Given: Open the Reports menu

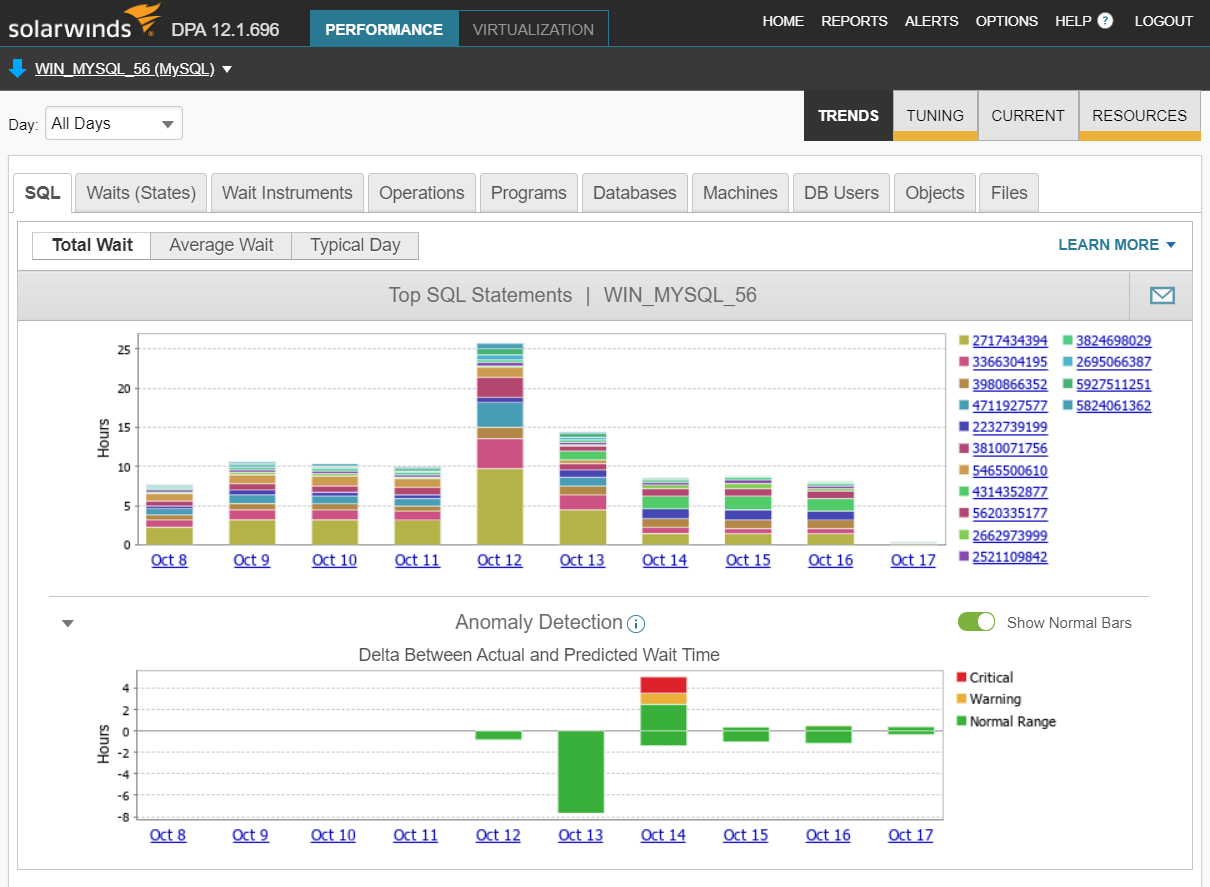Looking at the screenshot, I should click(x=854, y=21).
